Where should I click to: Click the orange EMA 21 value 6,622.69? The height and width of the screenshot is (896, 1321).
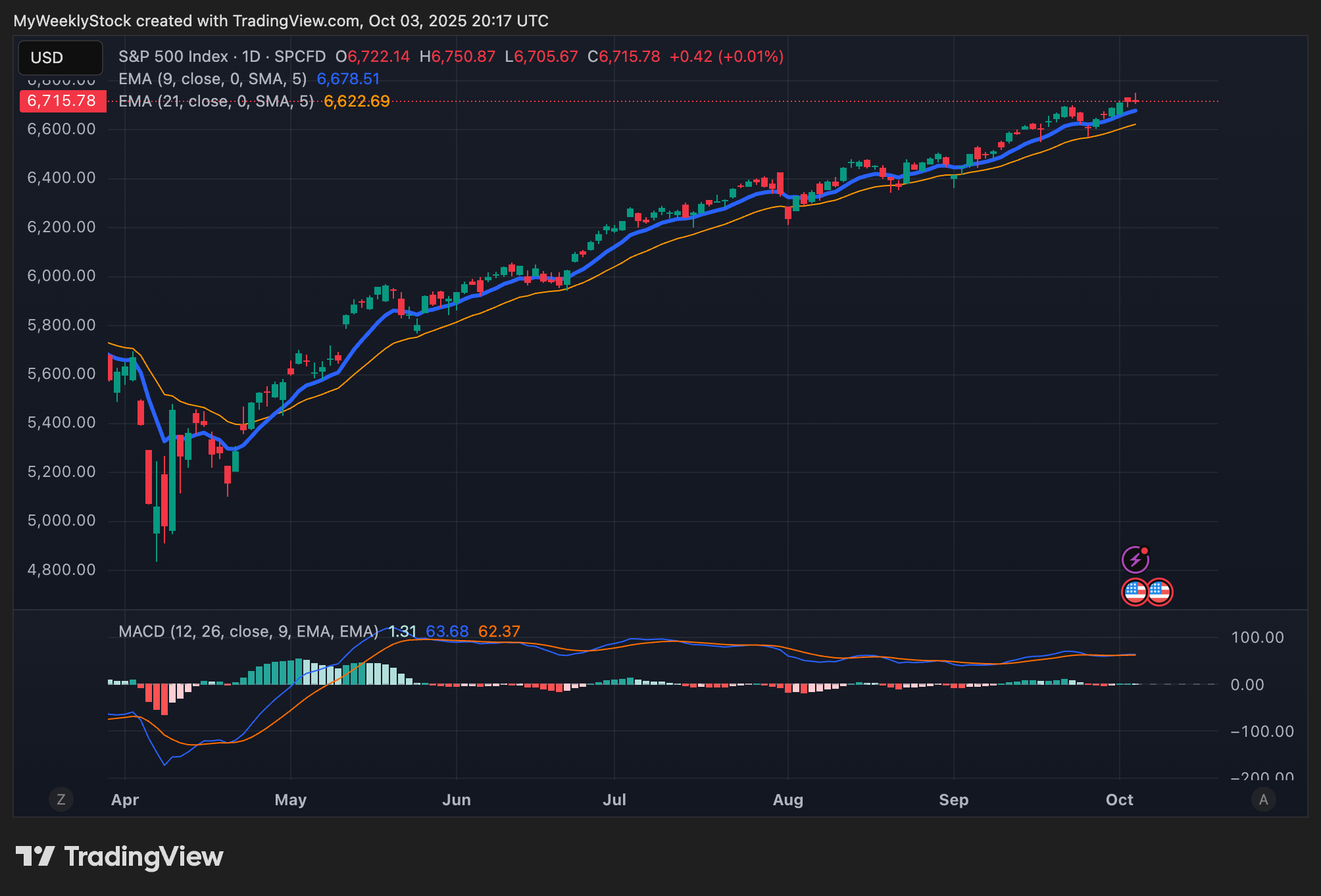tap(357, 101)
